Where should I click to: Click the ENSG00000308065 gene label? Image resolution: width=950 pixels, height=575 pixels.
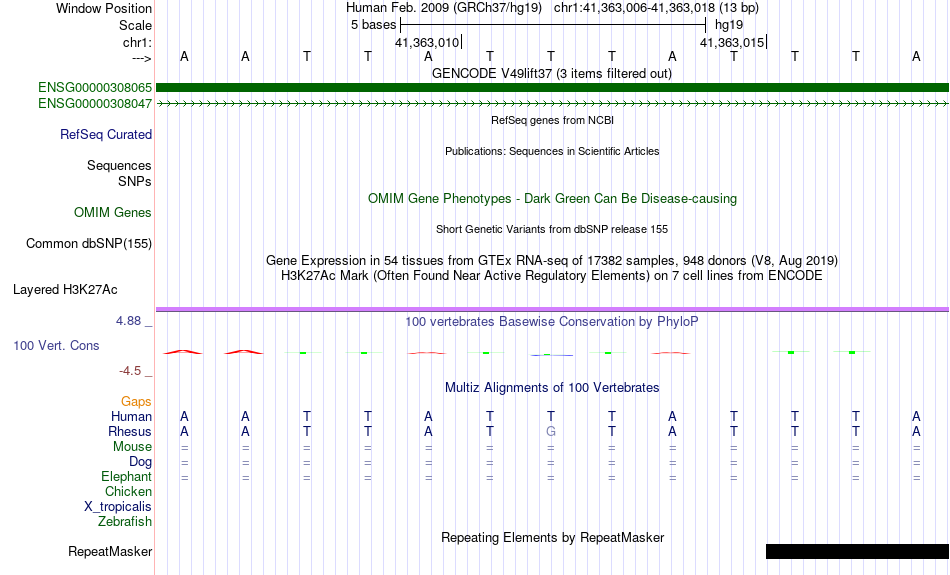[x=95, y=88]
